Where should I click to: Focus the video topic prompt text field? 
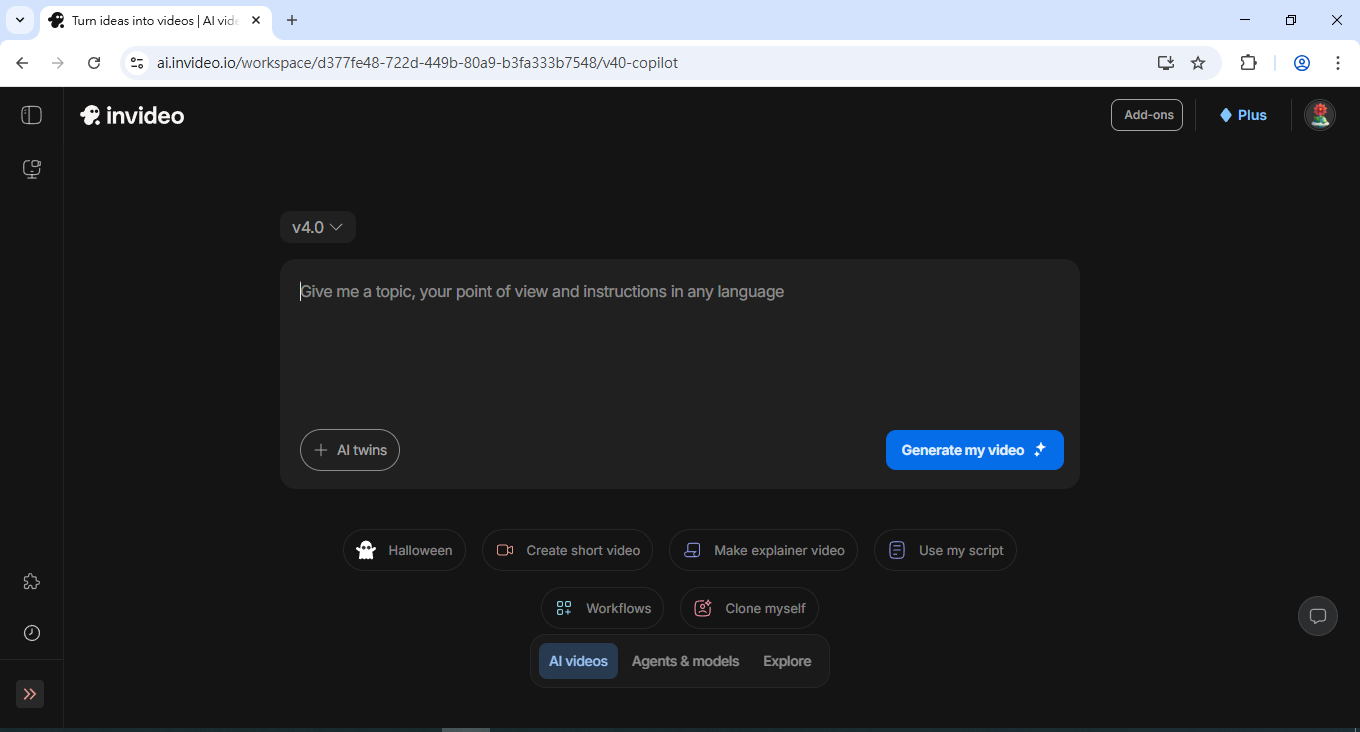tap(678, 340)
